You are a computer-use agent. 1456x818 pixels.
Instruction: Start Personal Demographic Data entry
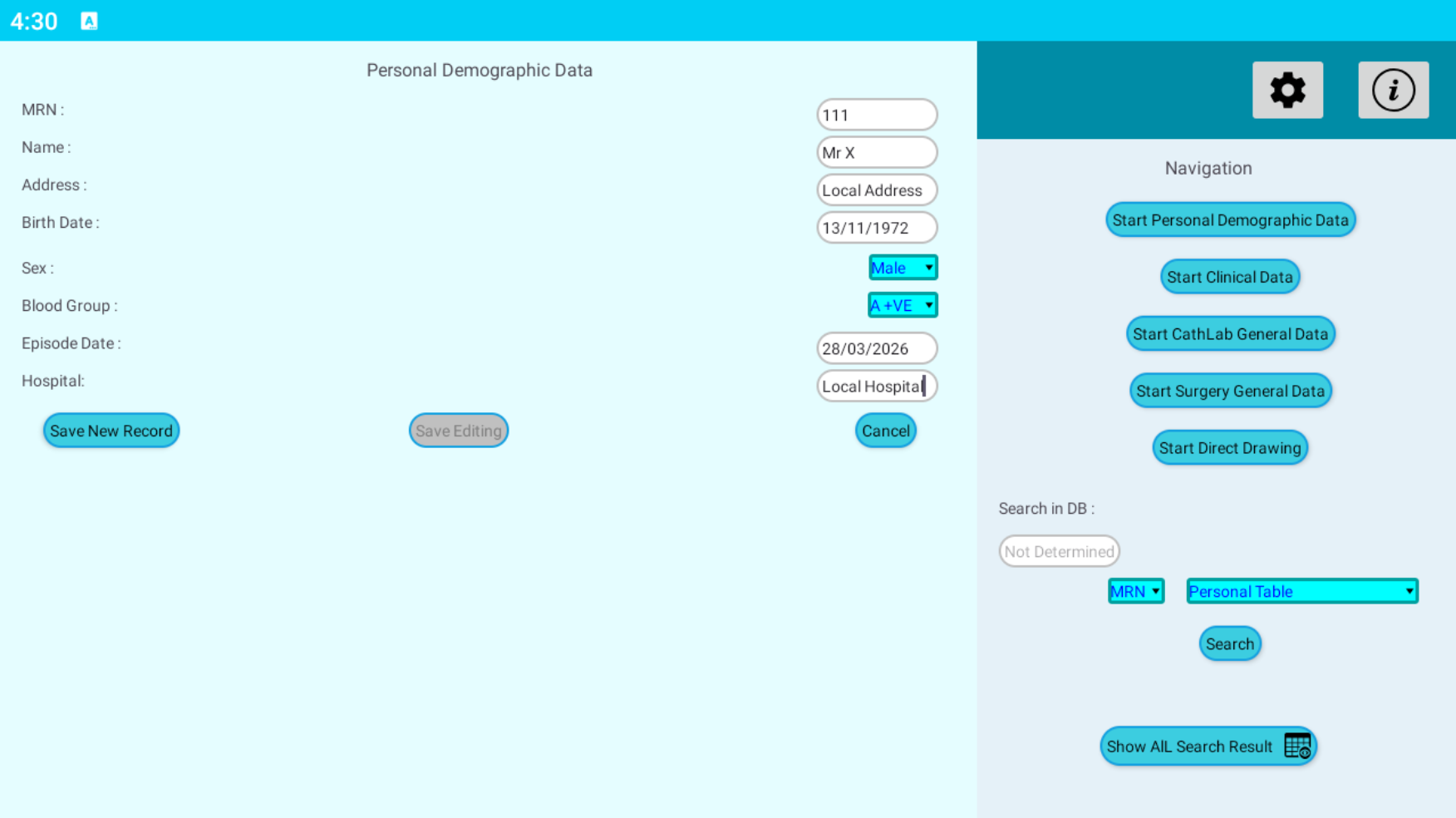1230,220
